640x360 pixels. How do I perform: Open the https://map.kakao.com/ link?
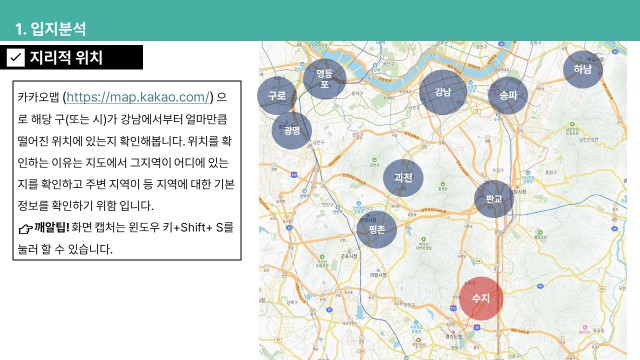(138, 97)
